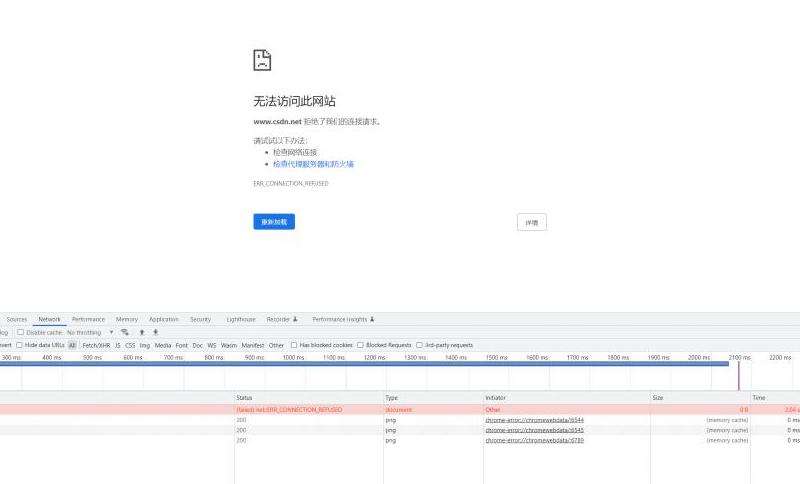Enable Has blocked cookies filter

coord(293,345)
